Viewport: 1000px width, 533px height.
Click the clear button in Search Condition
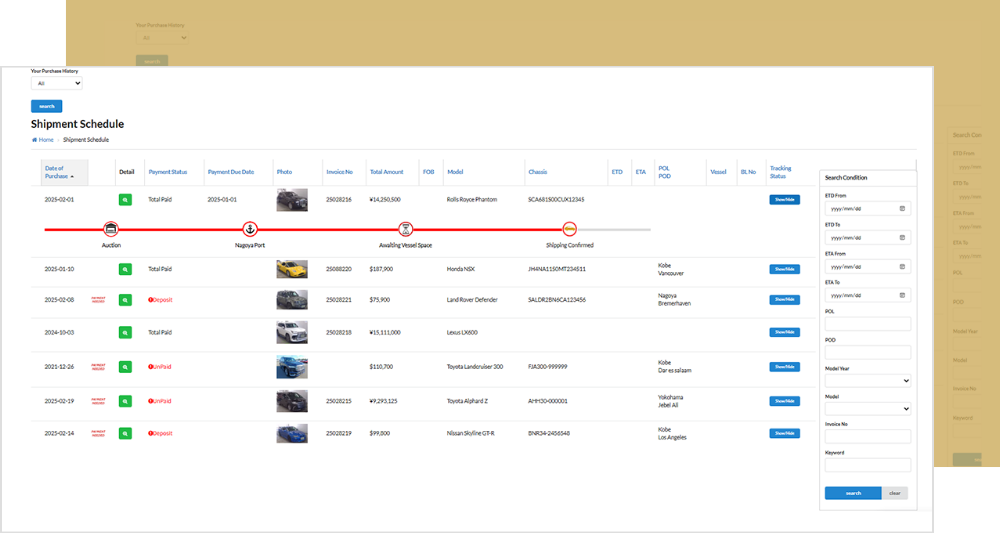click(x=895, y=493)
